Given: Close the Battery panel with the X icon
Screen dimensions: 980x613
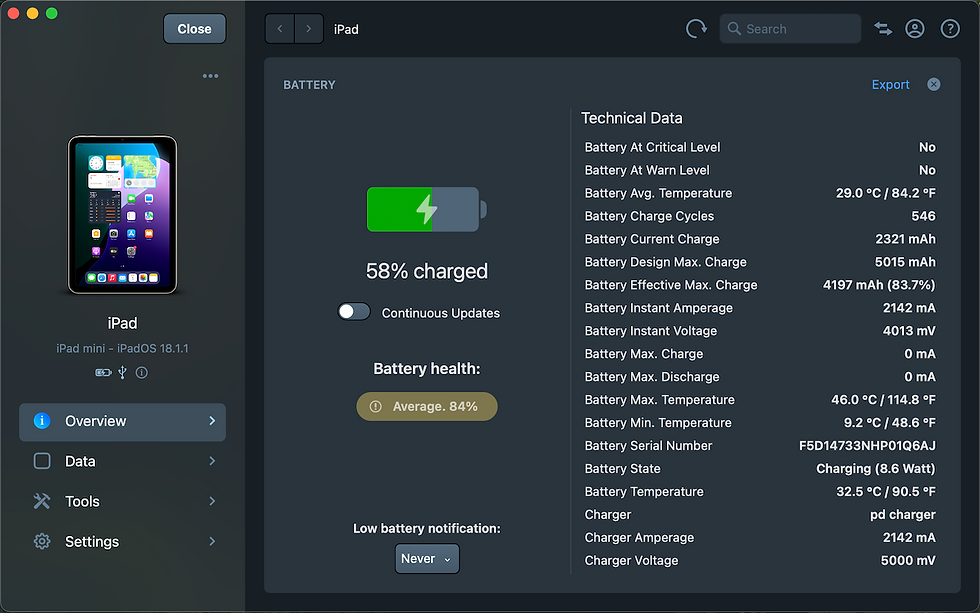Looking at the screenshot, I should (934, 84).
